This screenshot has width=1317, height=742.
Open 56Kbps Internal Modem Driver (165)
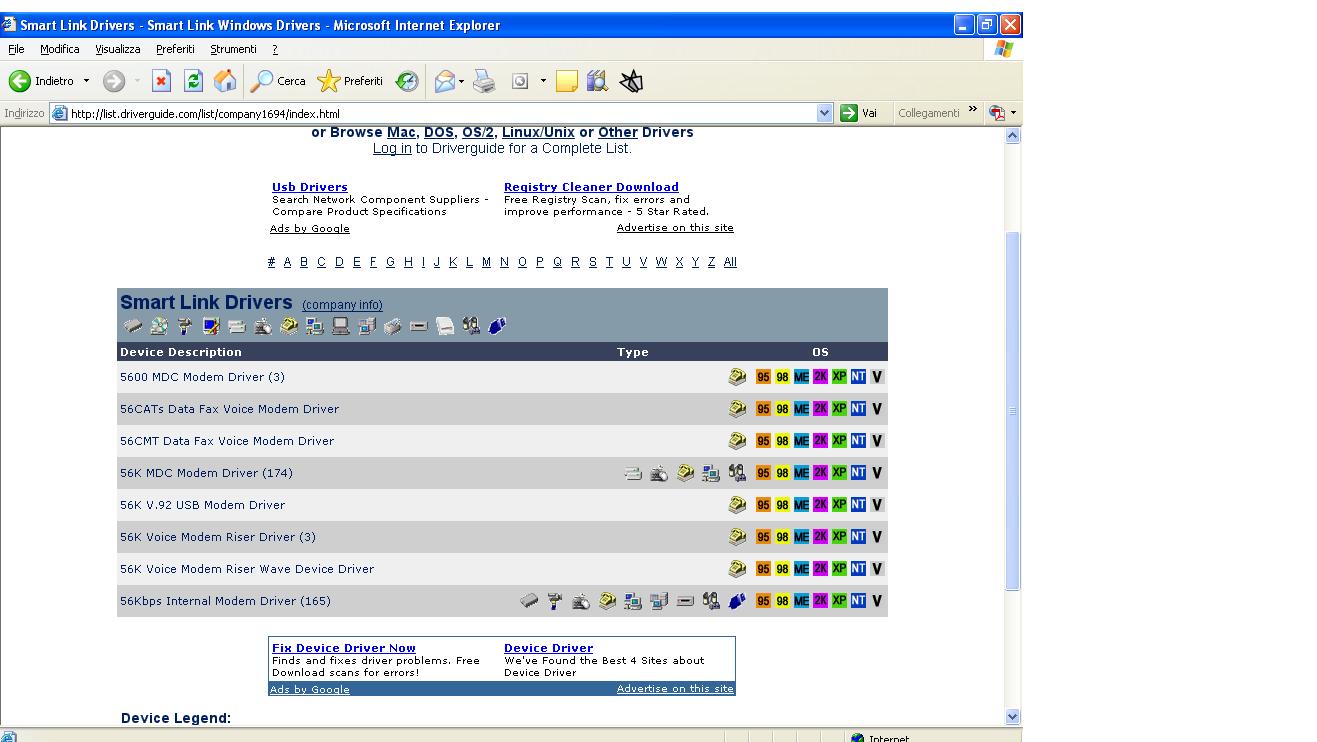(x=225, y=601)
